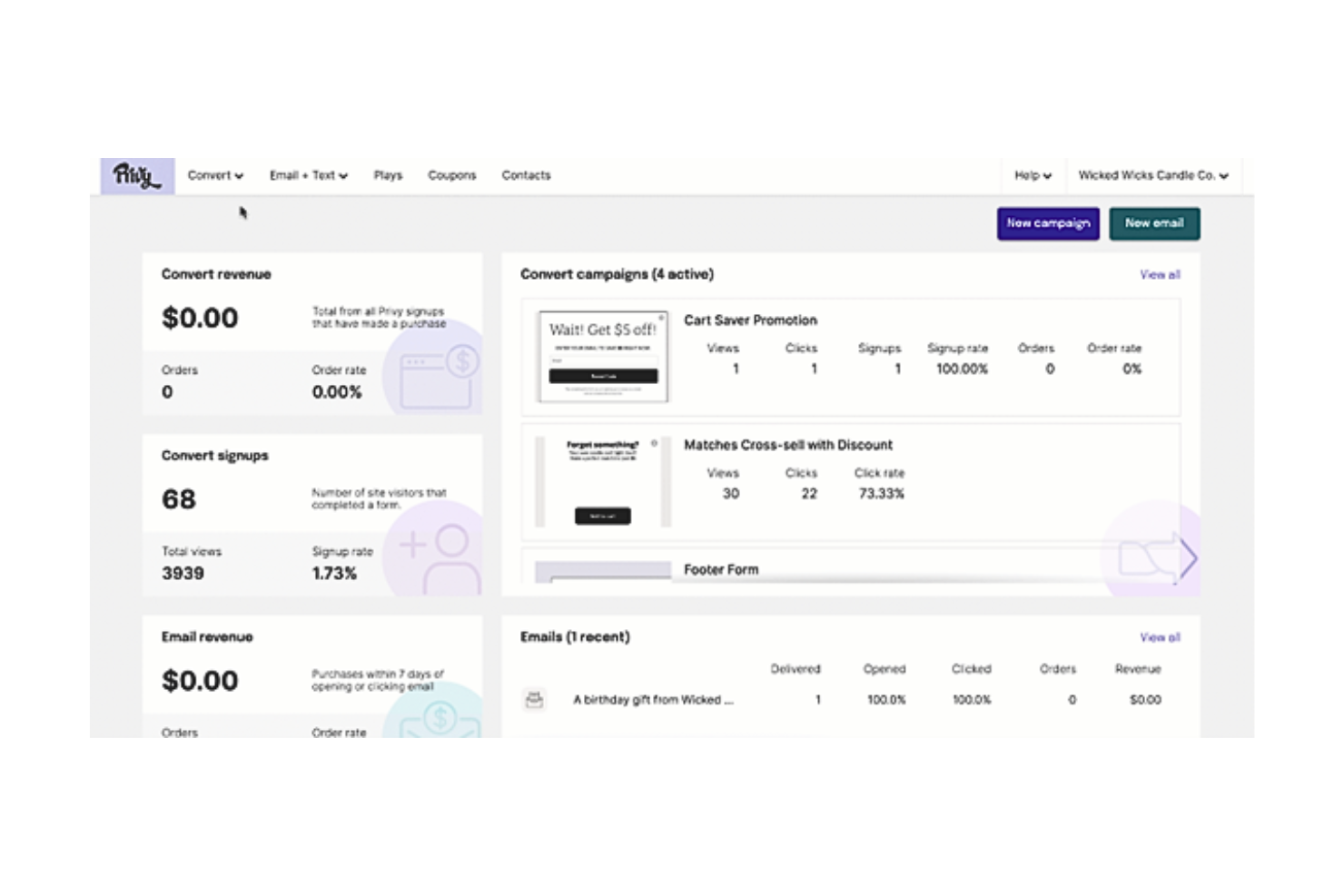Click the Privy logo
1344x896 pixels.
pyautogui.click(x=134, y=174)
